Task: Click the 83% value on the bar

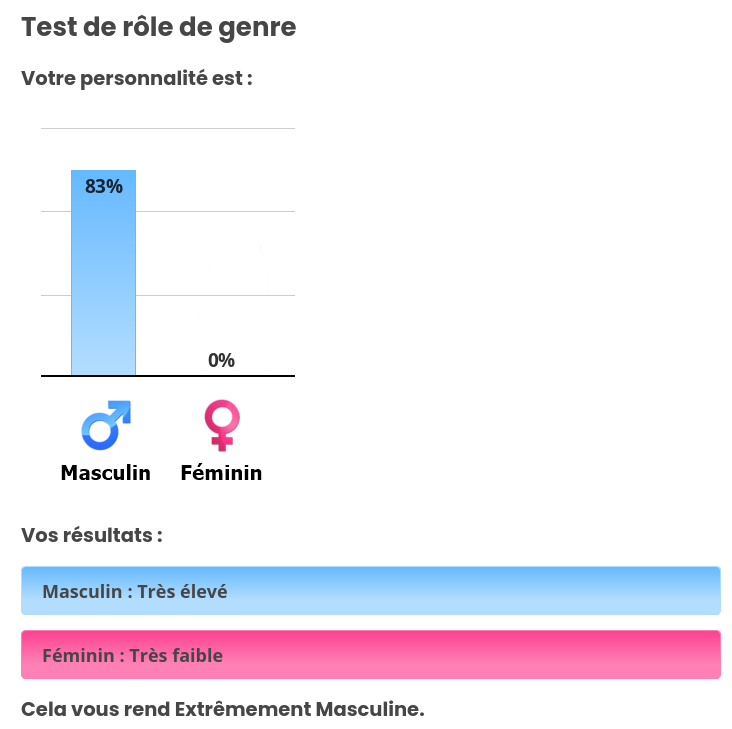Action: click(103, 186)
